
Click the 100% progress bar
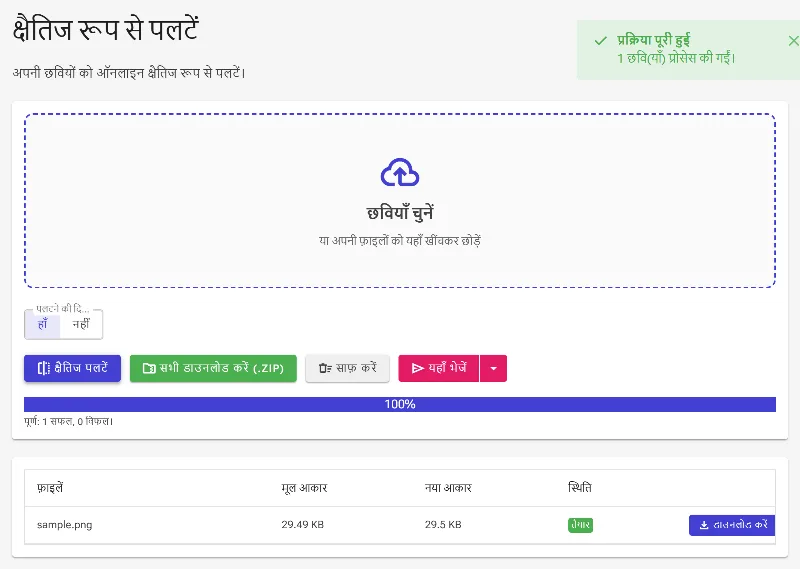400,404
